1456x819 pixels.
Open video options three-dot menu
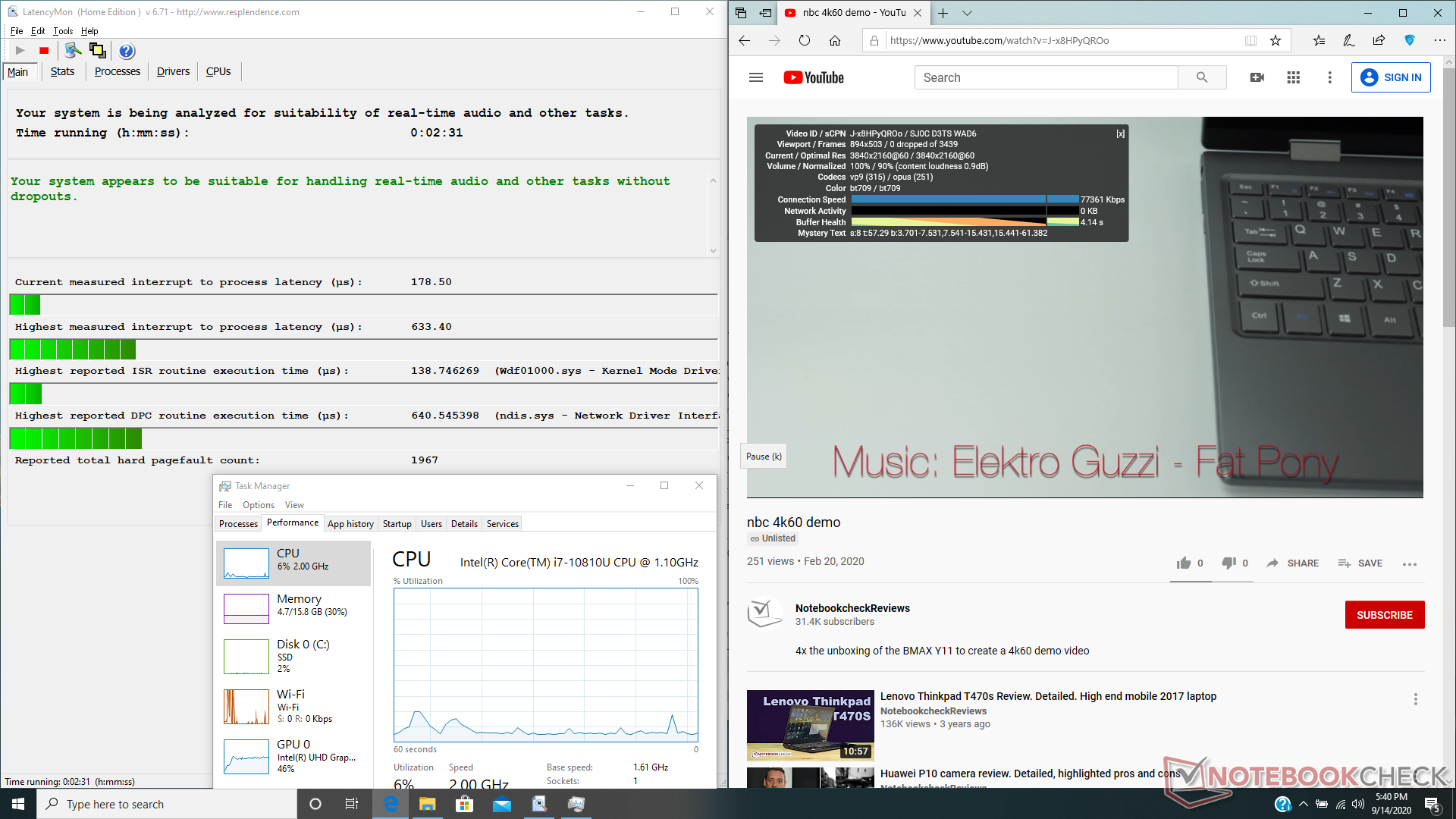pyautogui.click(x=1409, y=563)
